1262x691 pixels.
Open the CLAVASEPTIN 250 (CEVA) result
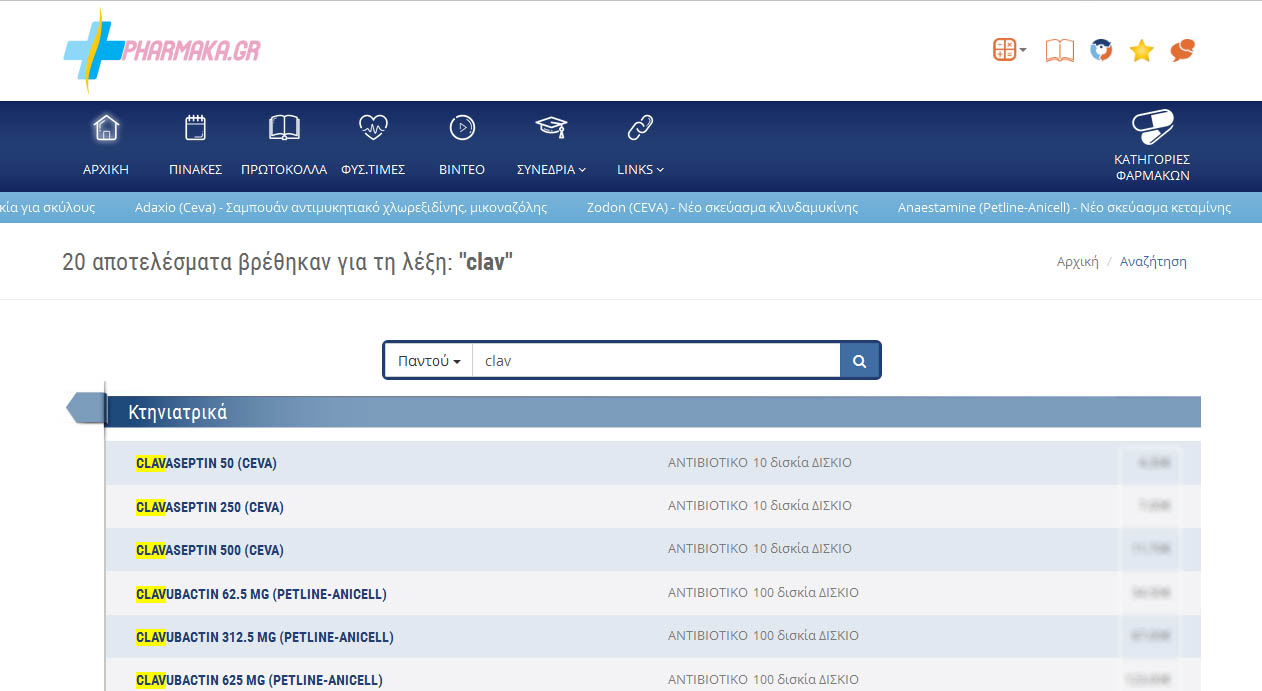tap(210, 507)
